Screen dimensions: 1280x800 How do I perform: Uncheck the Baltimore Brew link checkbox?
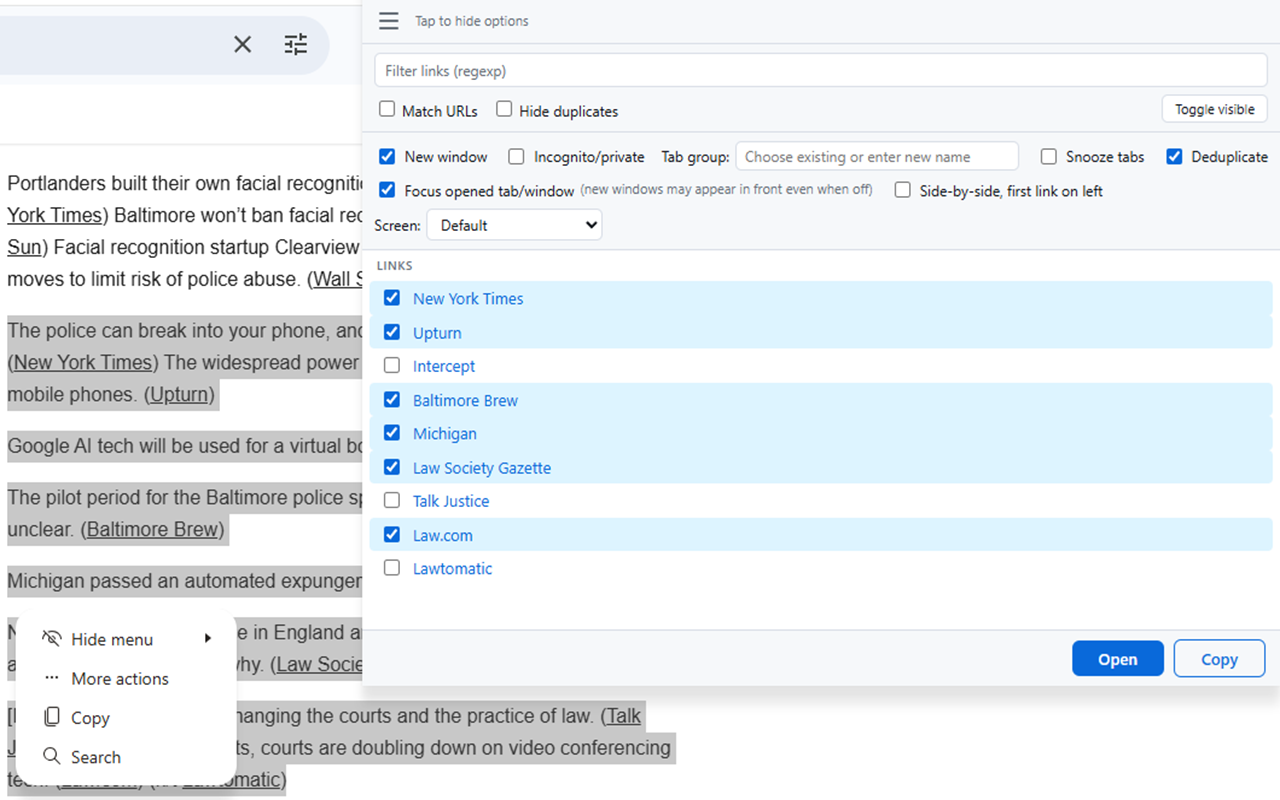click(392, 400)
